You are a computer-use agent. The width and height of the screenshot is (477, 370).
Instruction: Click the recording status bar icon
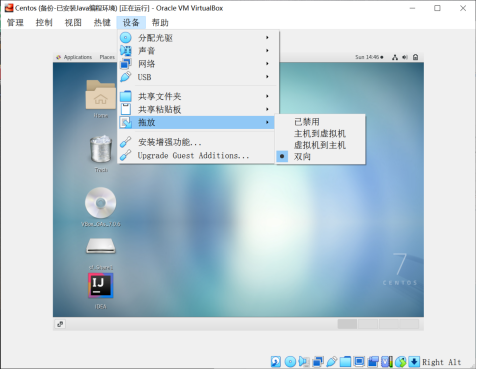click(373, 362)
